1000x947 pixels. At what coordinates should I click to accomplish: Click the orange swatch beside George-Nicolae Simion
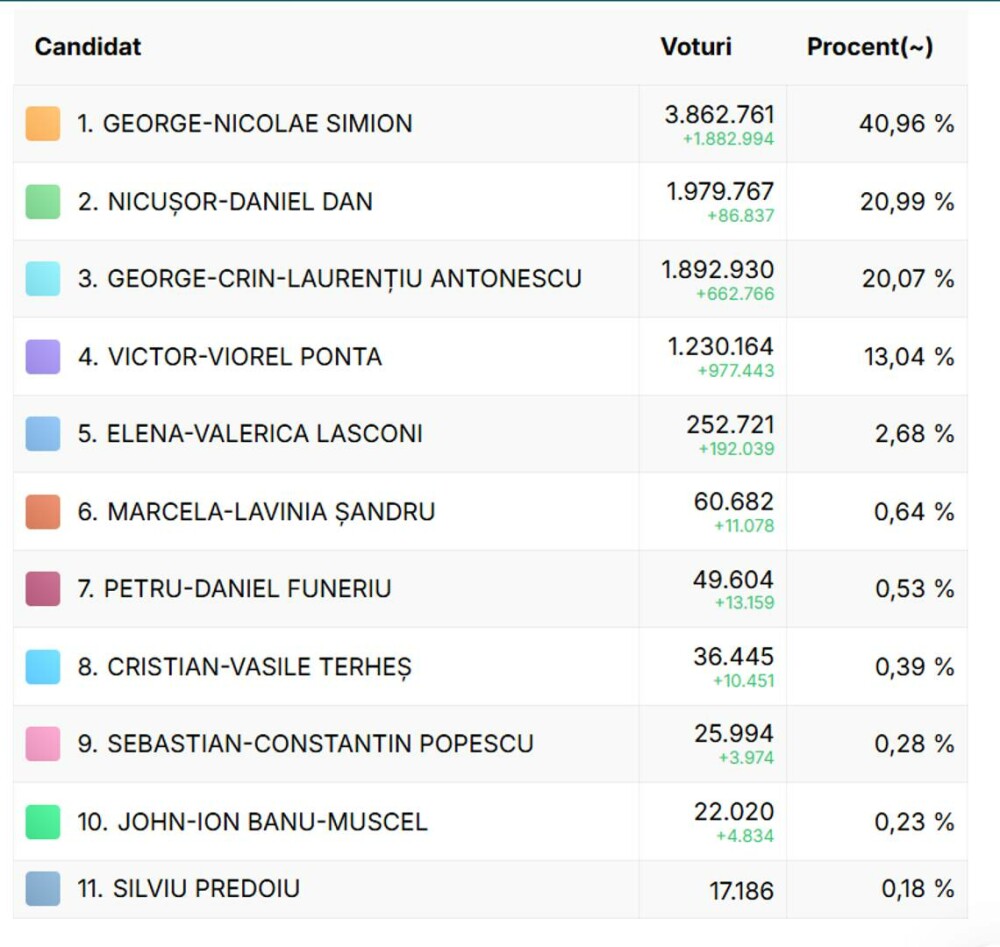coord(43,124)
